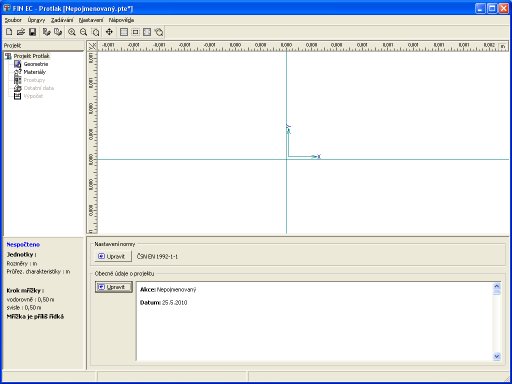Viewport: 512px width, 384px height.
Task: Select the Výpočet tree item
Action: coord(33,96)
